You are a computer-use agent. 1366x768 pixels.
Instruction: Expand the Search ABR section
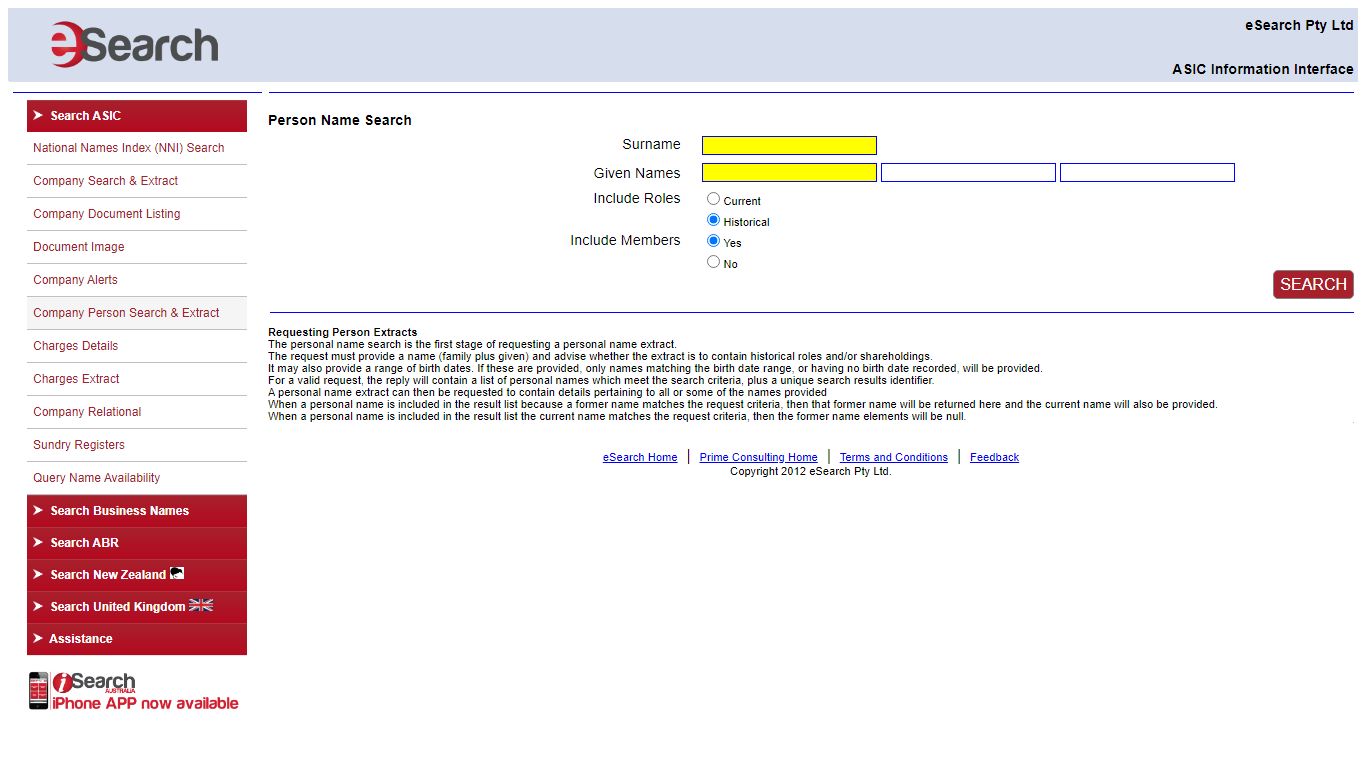click(137, 543)
